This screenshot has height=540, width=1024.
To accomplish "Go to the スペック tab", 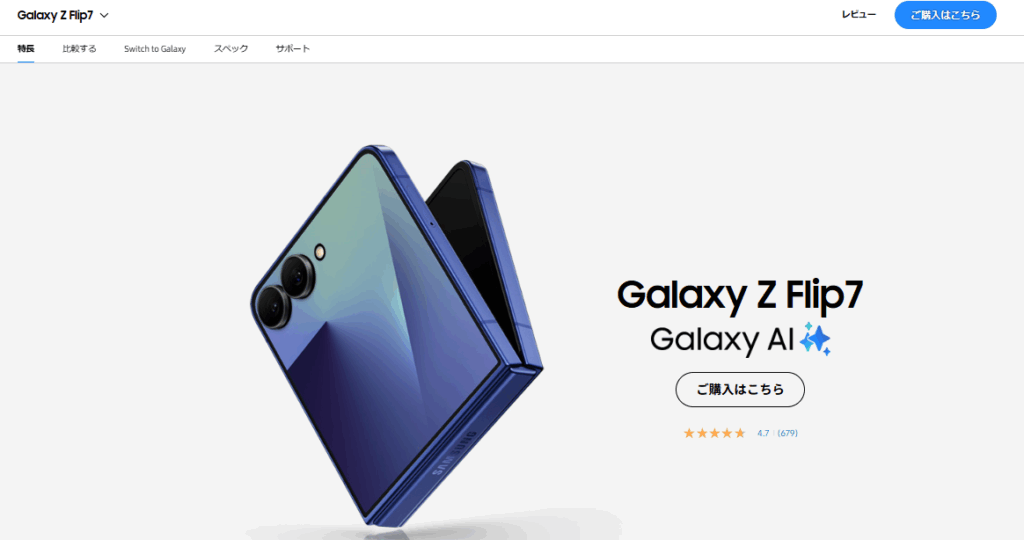I will [x=231, y=49].
